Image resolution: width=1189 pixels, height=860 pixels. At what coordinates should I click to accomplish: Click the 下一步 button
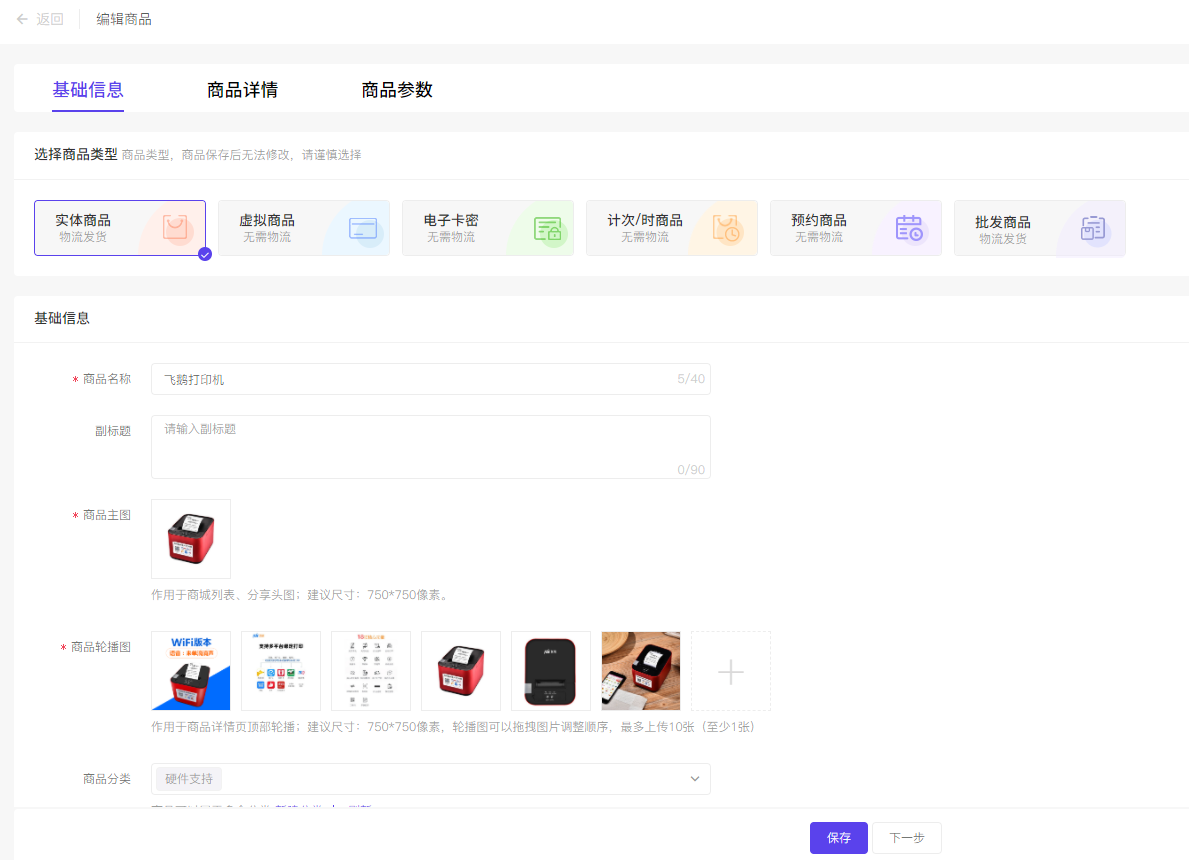click(x=907, y=838)
